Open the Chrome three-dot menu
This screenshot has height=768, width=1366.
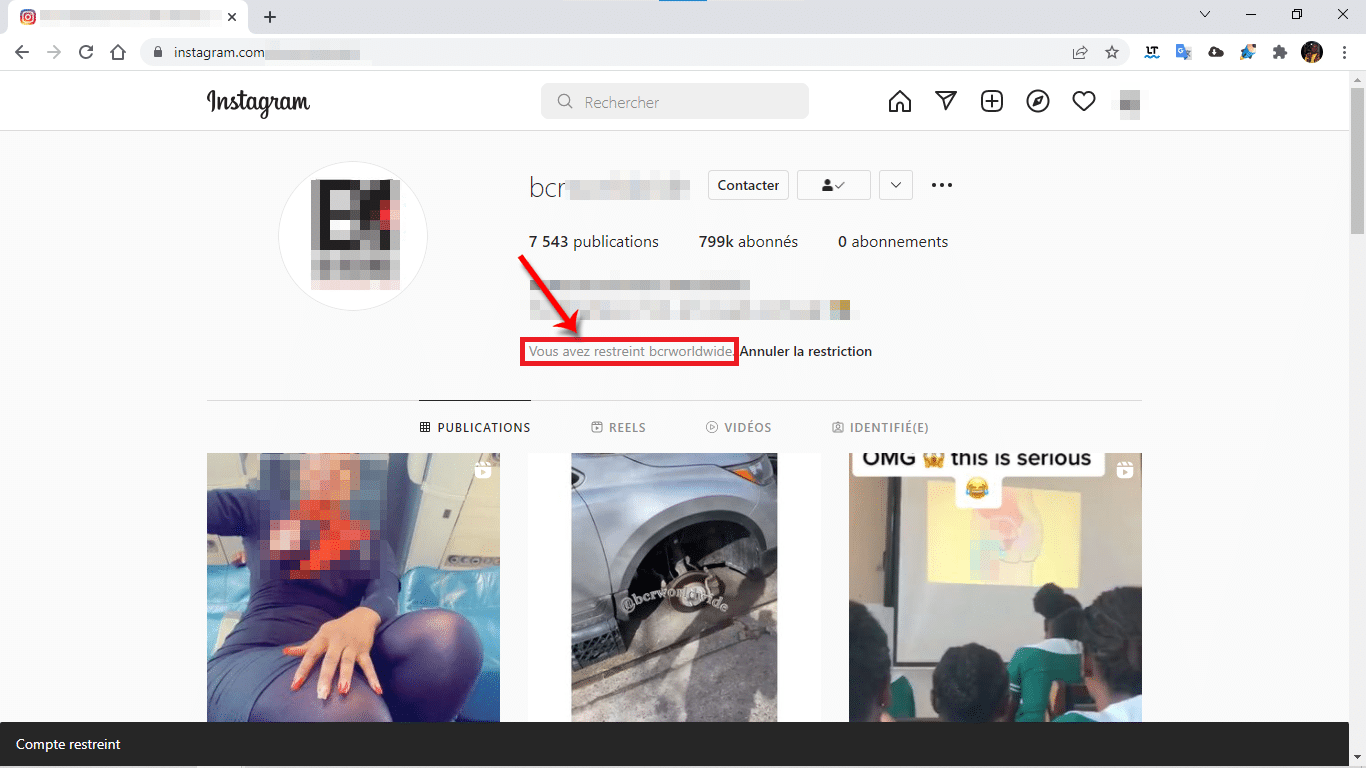(1345, 52)
